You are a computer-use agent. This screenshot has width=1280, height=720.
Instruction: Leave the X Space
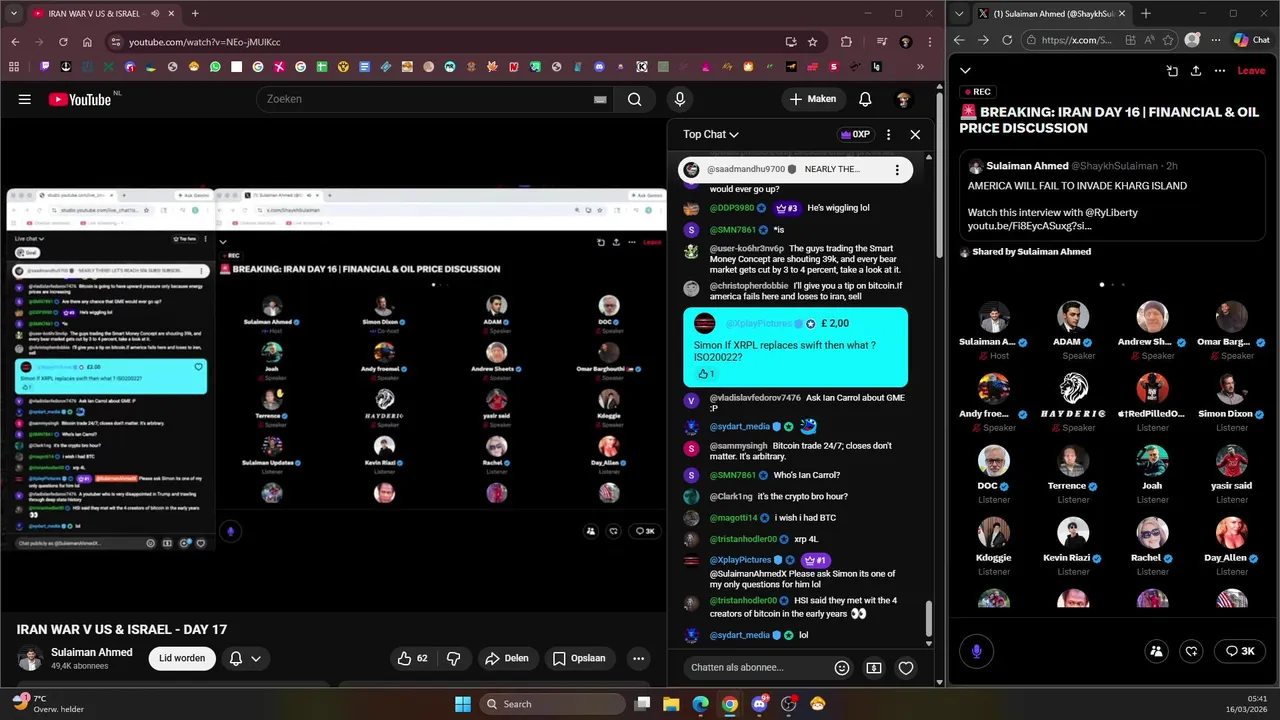1251,71
